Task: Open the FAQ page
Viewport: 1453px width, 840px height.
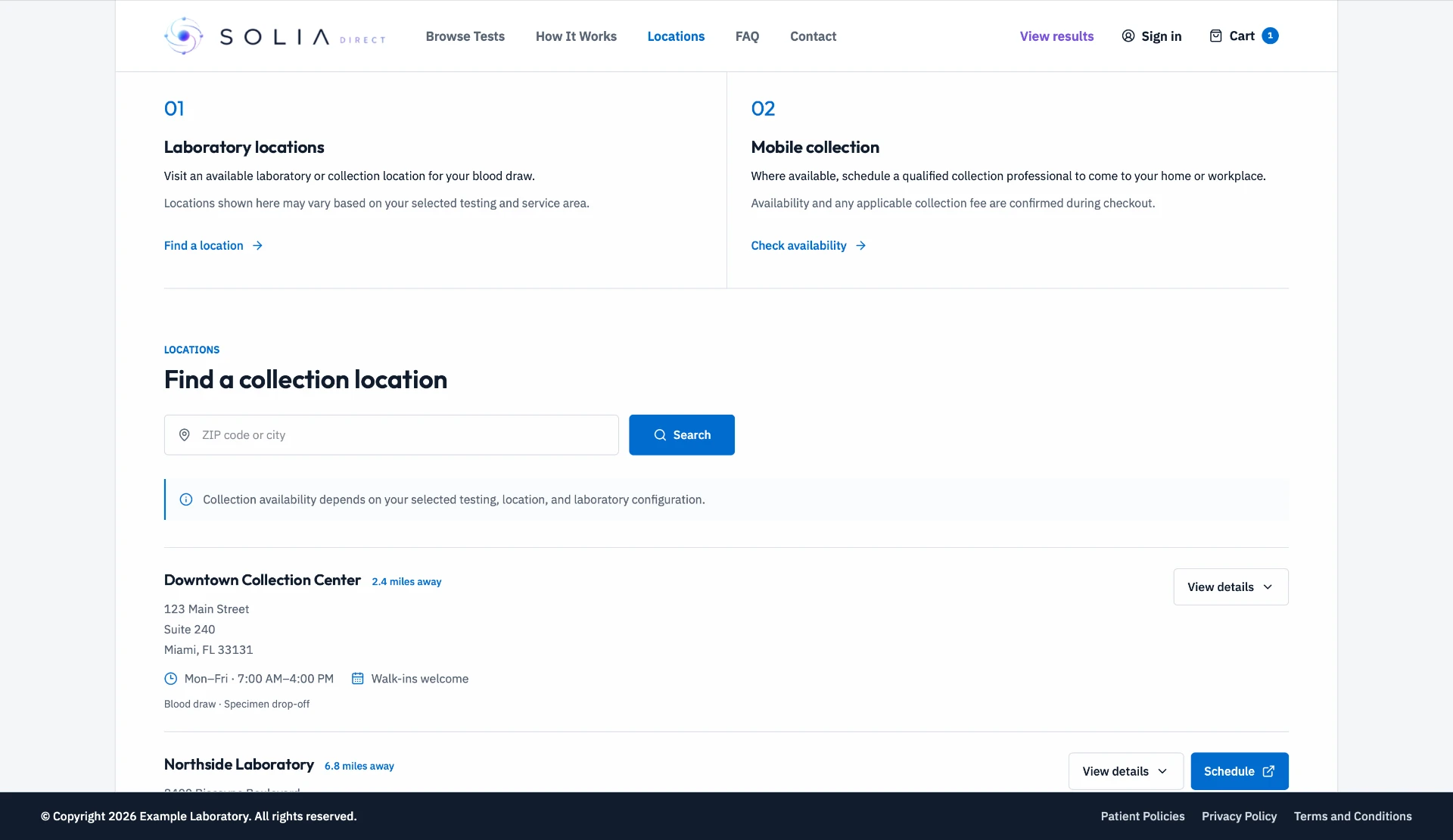Action: coord(747,36)
